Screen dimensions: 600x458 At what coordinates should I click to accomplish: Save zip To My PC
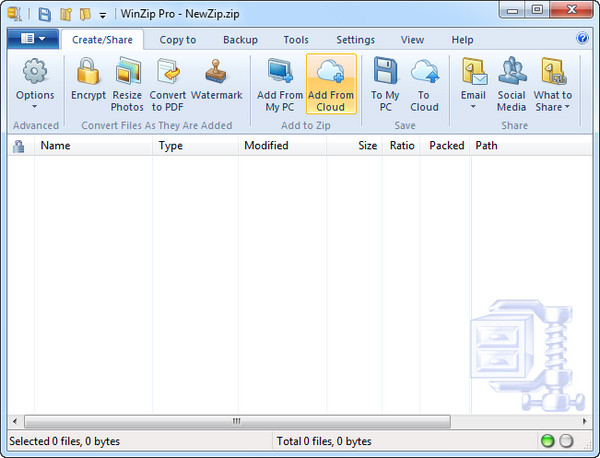pos(385,73)
